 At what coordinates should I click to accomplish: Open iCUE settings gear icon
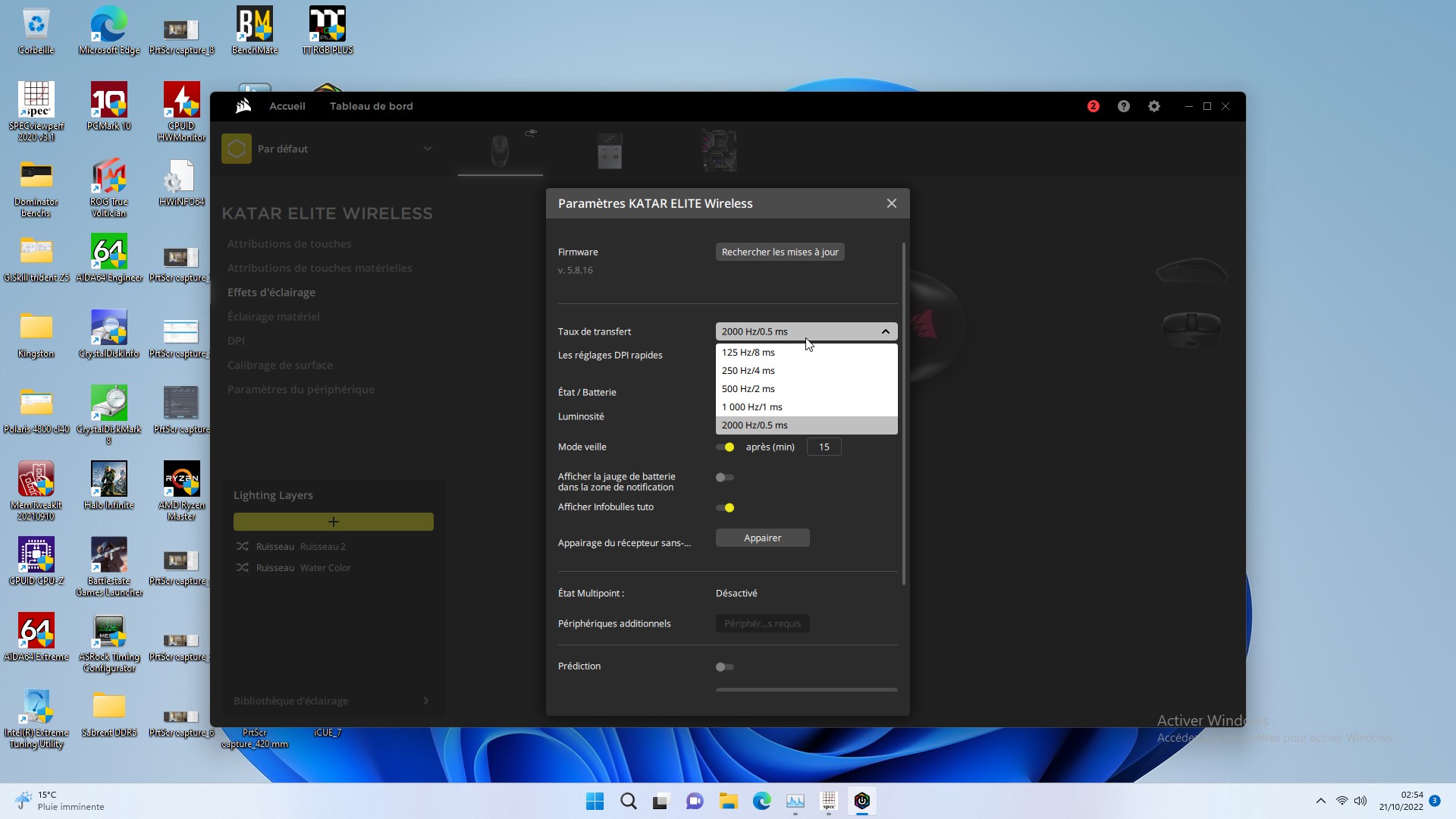tap(1154, 106)
